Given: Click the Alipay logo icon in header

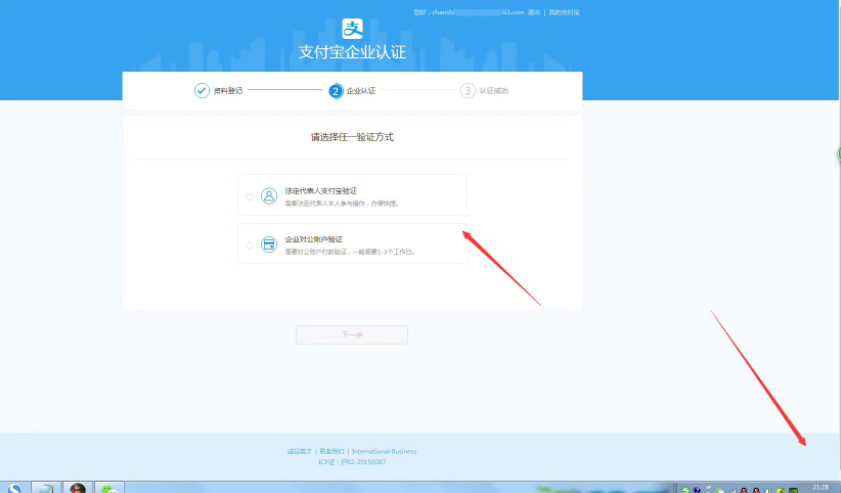Looking at the screenshot, I should 352,28.
